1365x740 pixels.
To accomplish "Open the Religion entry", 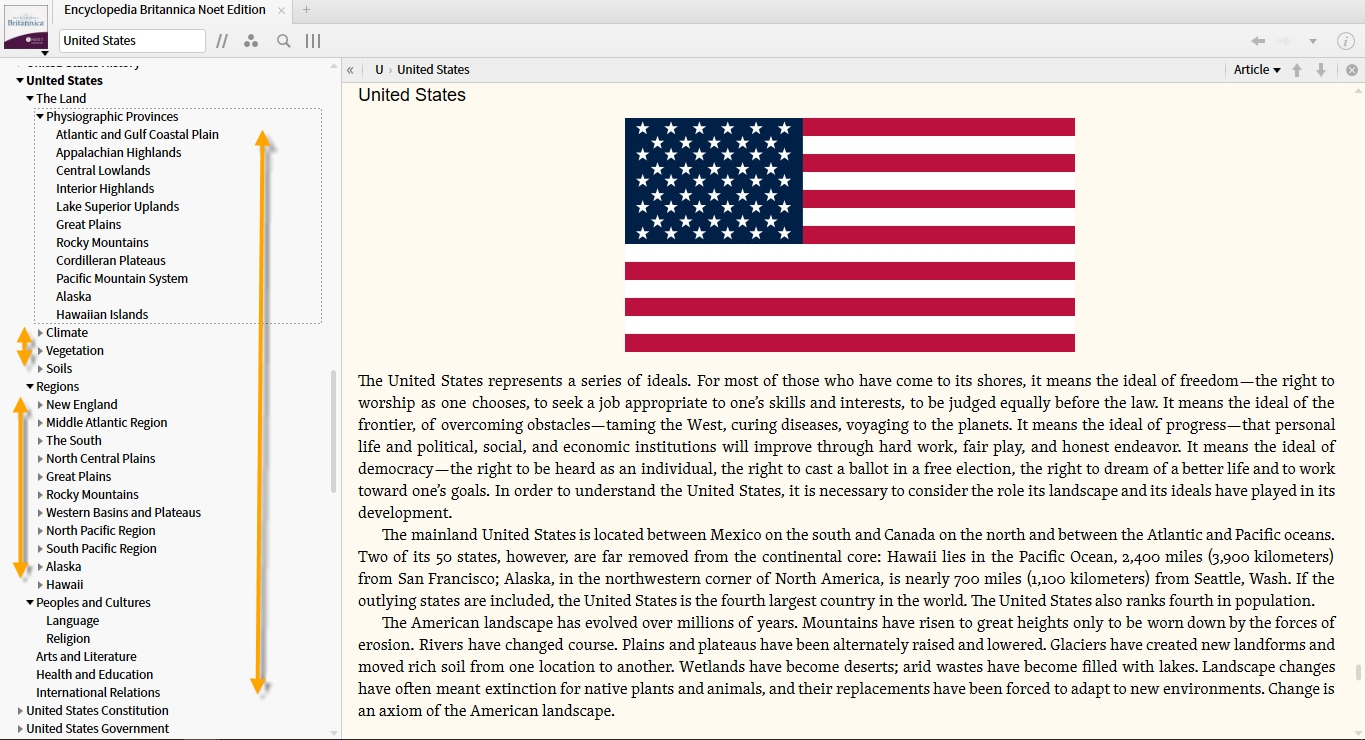I will (68, 639).
